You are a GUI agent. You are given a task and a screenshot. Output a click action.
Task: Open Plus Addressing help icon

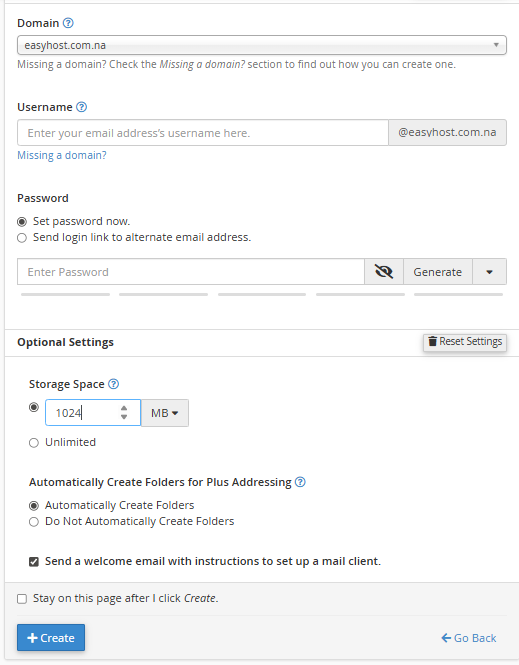pos(300,482)
